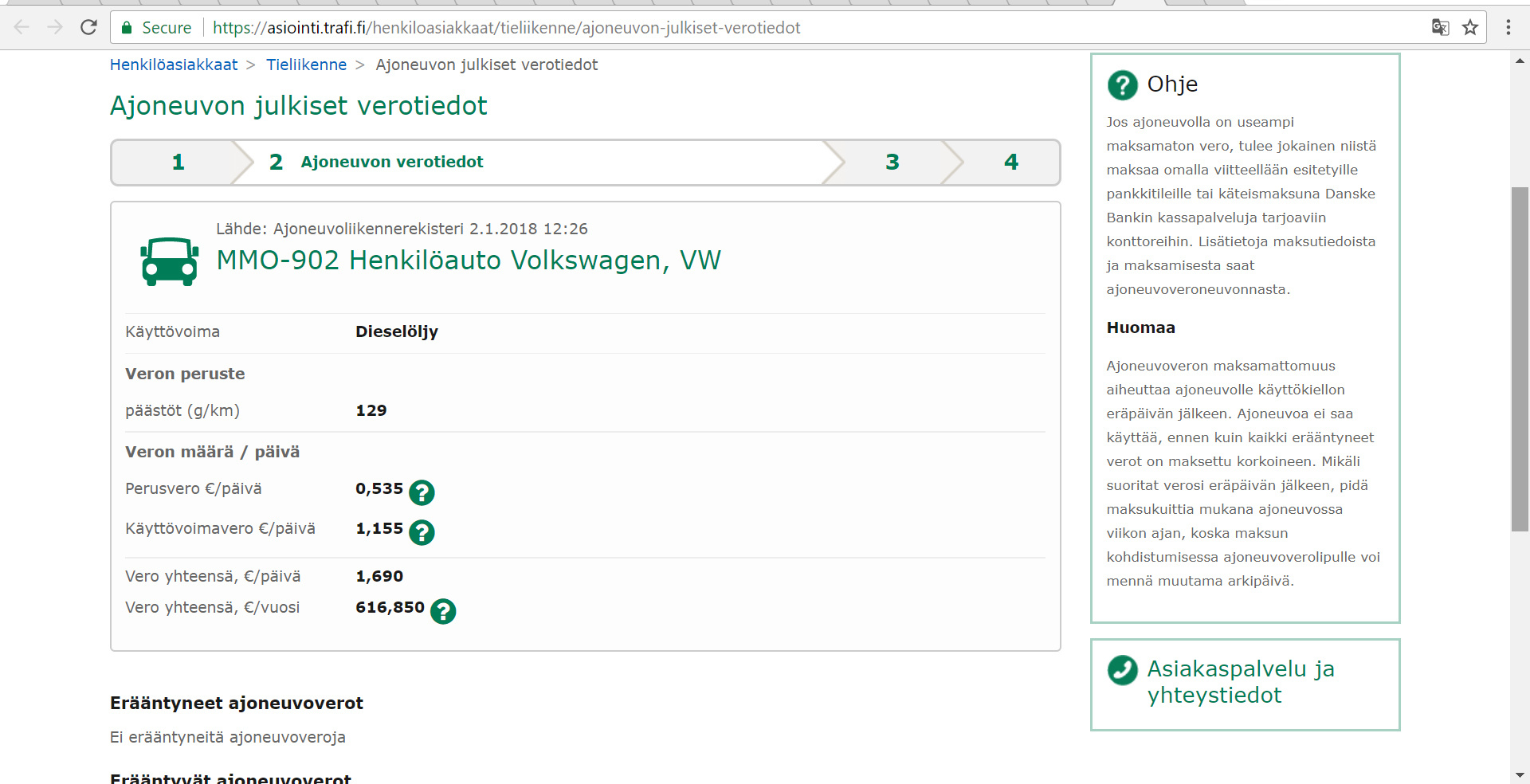Click the help icon beside Käyttövoimavero value
The height and width of the screenshot is (784, 1530).
coord(422,532)
